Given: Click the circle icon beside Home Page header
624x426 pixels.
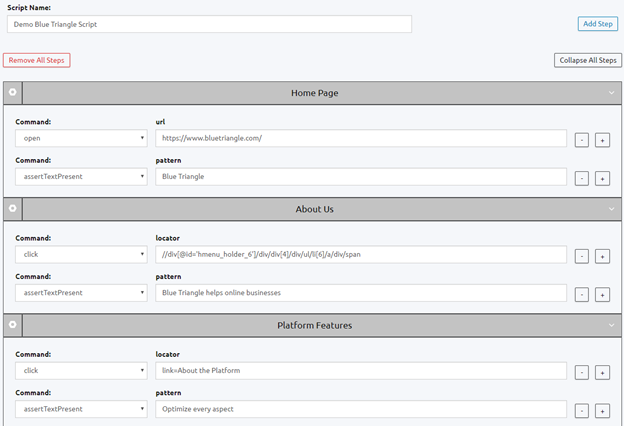Looking at the screenshot, I should (13, 92).
